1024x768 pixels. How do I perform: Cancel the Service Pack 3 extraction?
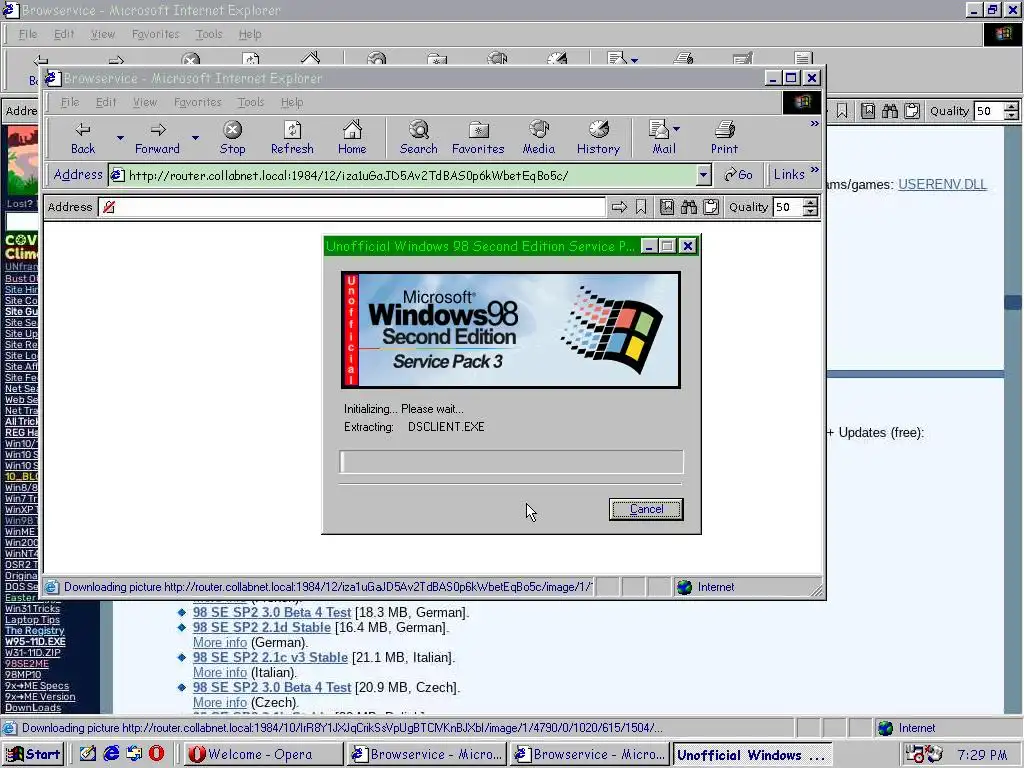[646, 509]
